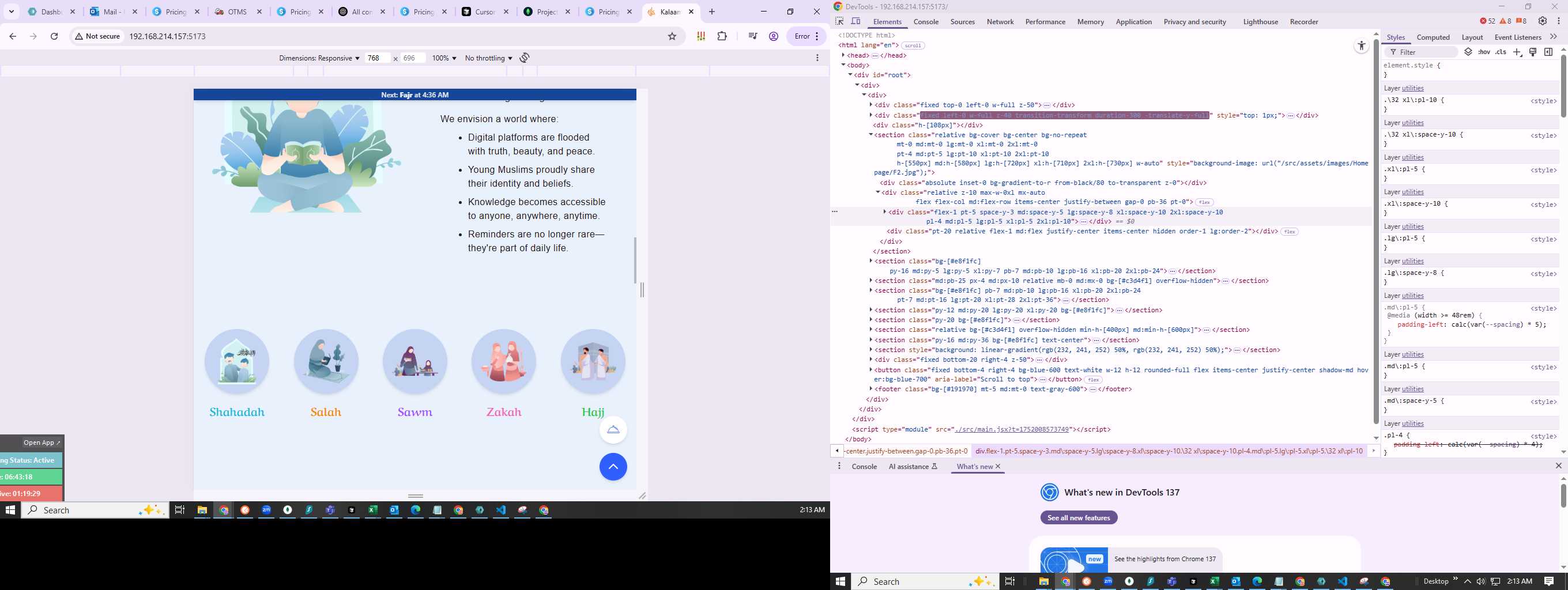Activate the inspect element picker icon
Image resolution: width=1568 pixels, height=590 pixels.
[839, 21]
